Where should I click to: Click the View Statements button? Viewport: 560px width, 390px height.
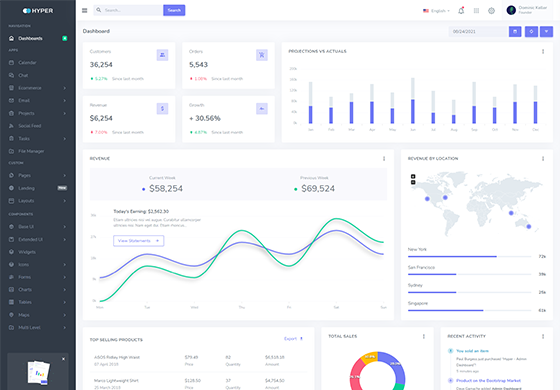(x=139, y=241)
